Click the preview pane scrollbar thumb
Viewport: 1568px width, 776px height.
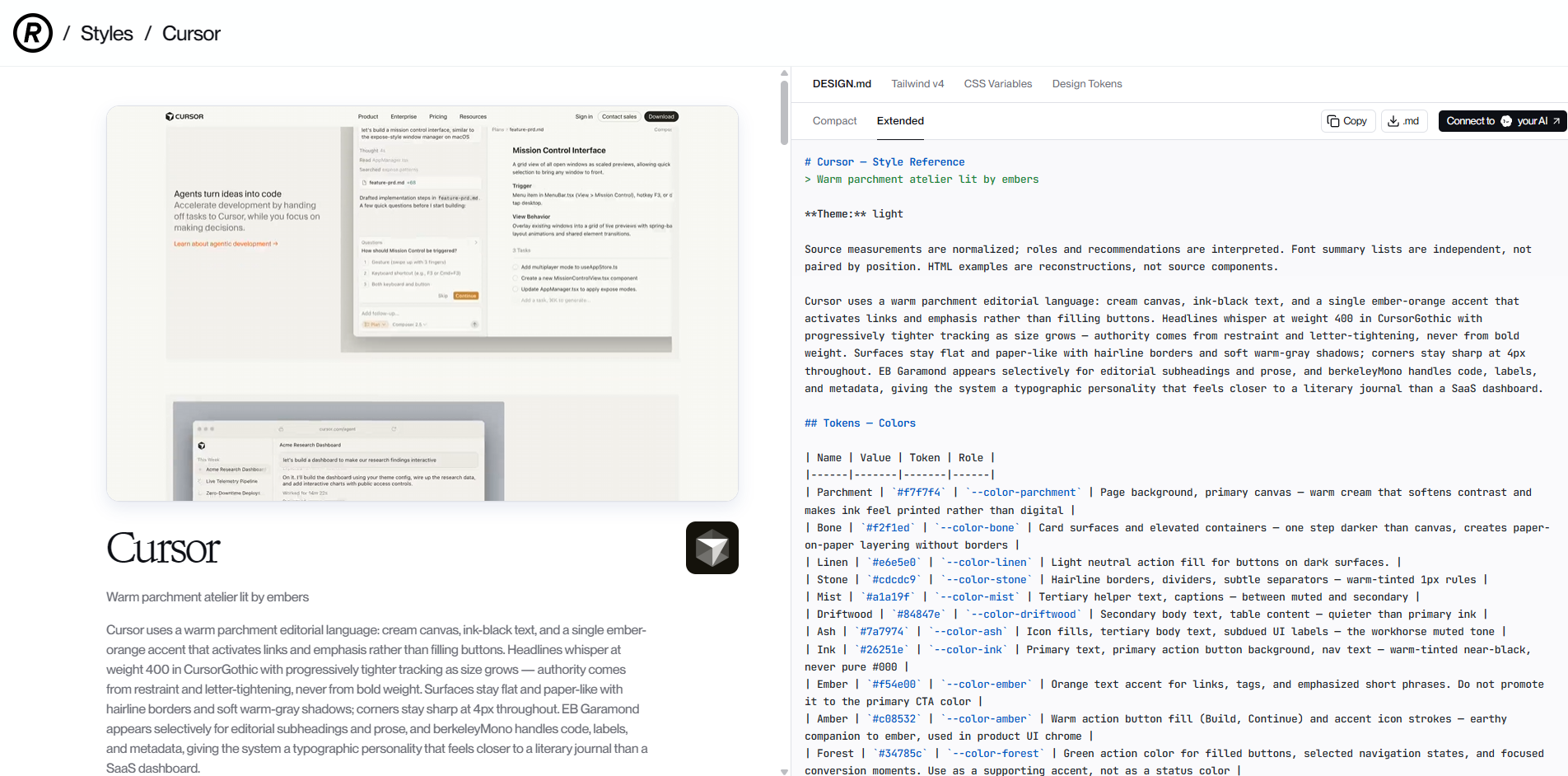tap(784, 112)
